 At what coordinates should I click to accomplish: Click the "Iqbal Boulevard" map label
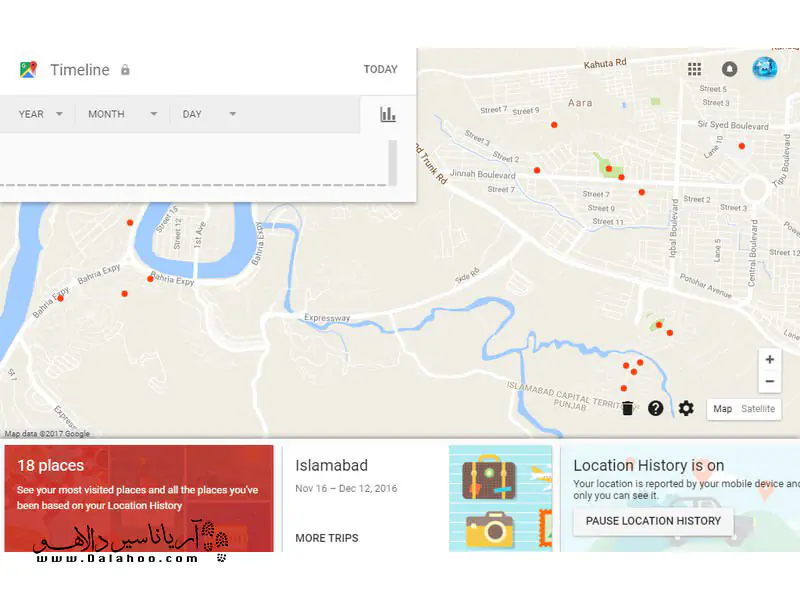click(x=674, y=228)
